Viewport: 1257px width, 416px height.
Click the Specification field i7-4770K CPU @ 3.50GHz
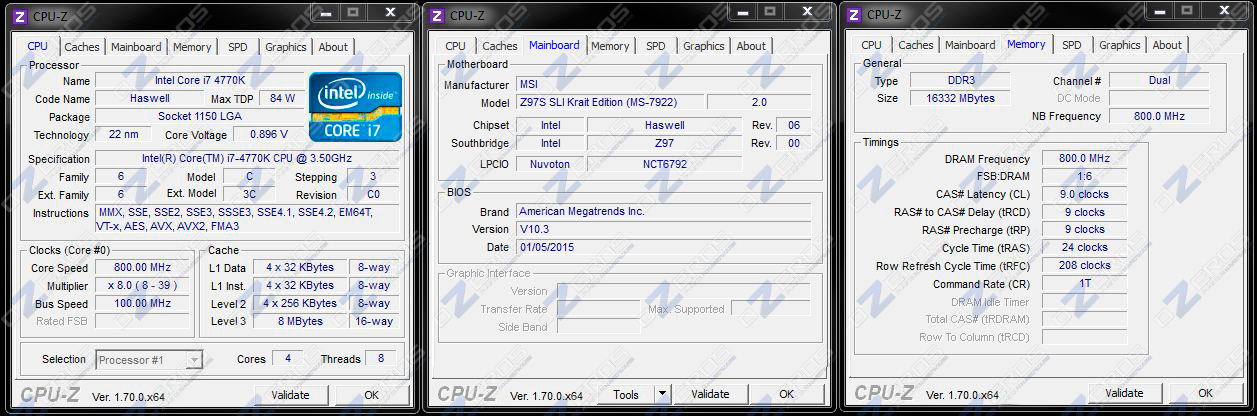coord(247,159)
